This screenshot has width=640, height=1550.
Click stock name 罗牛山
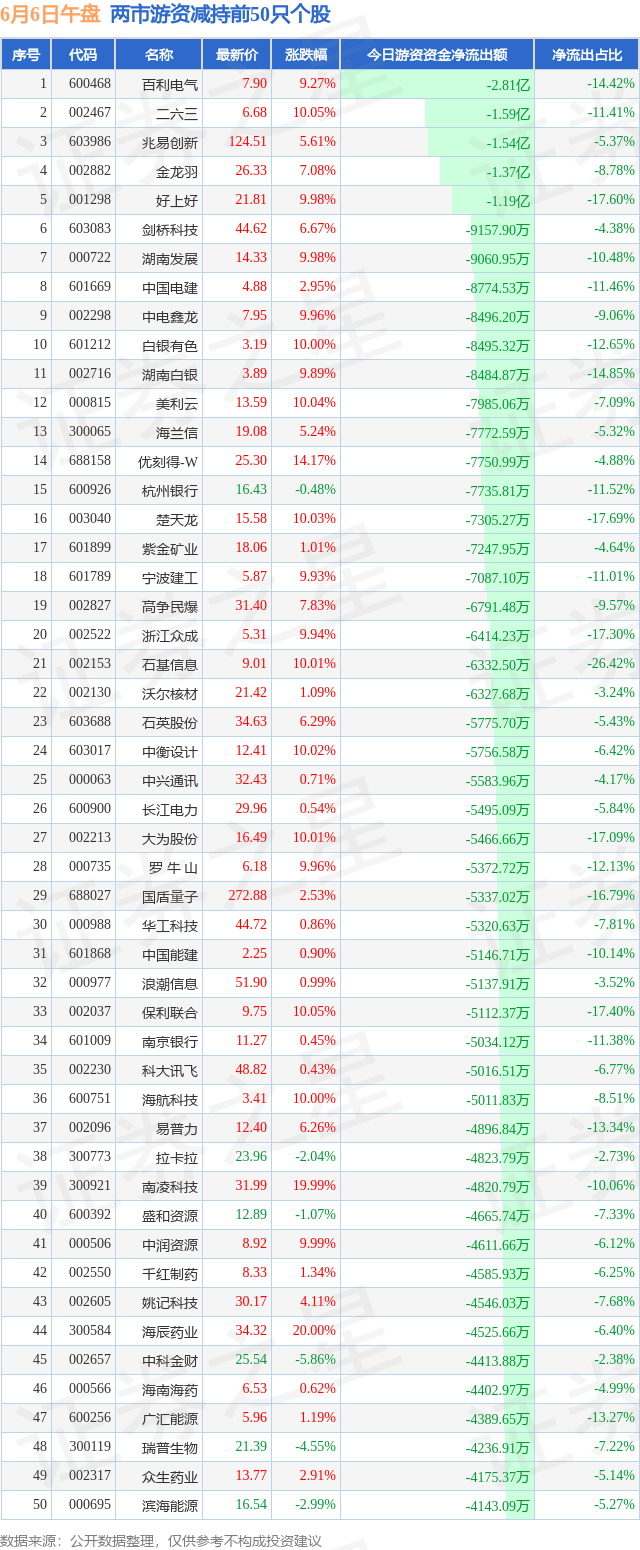(174, 867)
